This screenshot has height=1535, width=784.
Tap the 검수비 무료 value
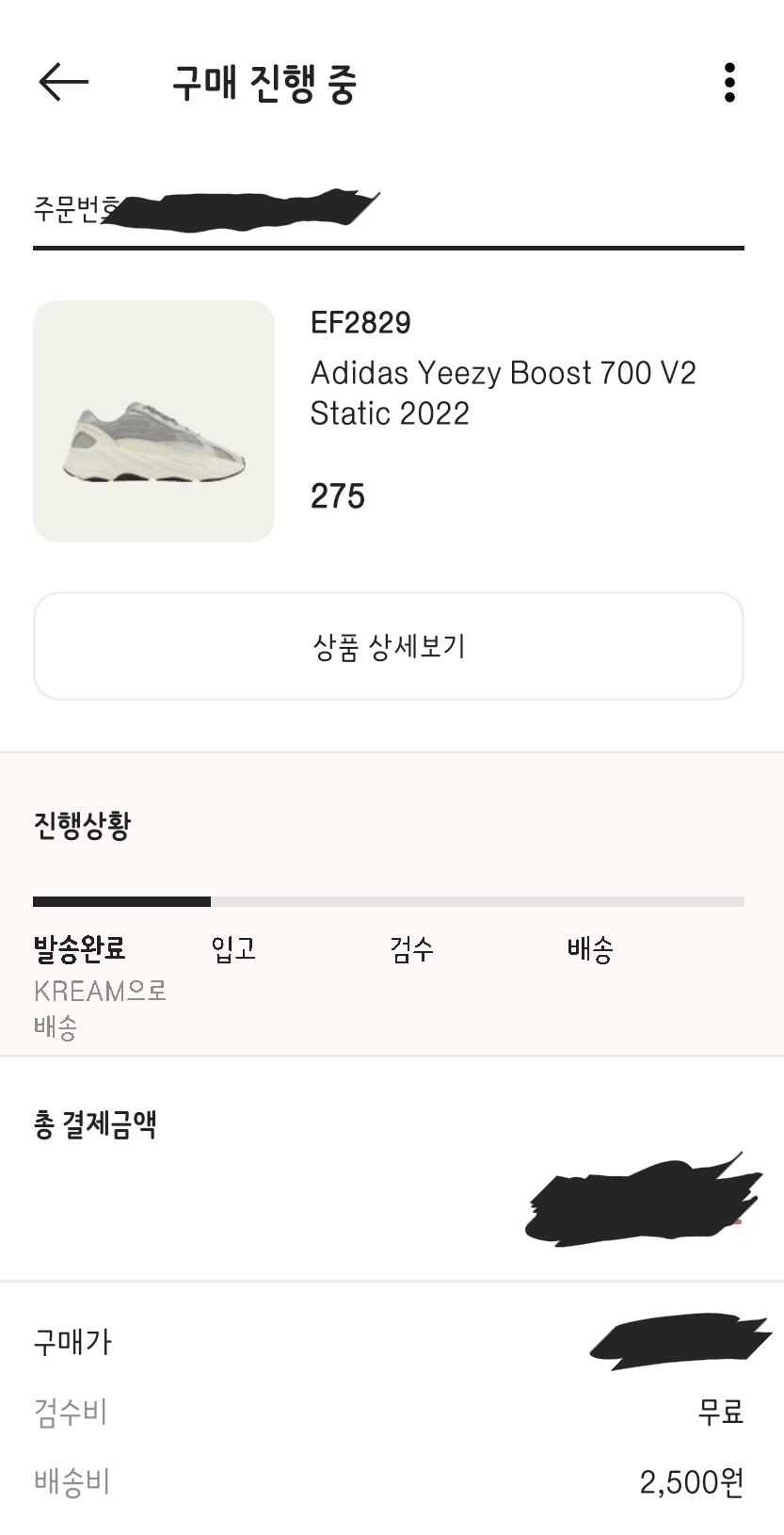point(721,1412)
